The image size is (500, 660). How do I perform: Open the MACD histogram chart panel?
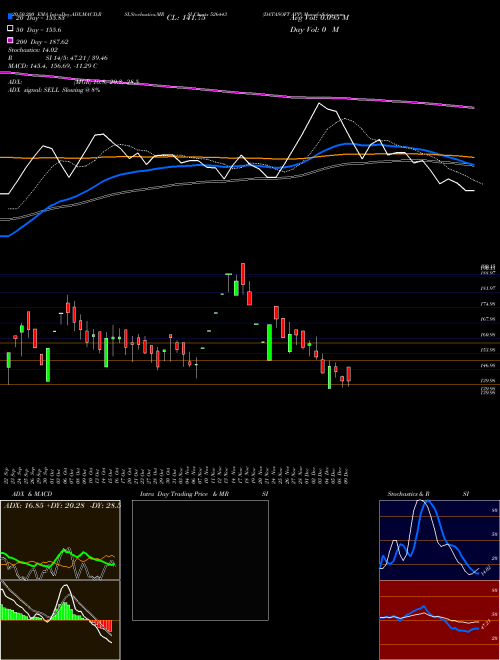pos(60,620)
